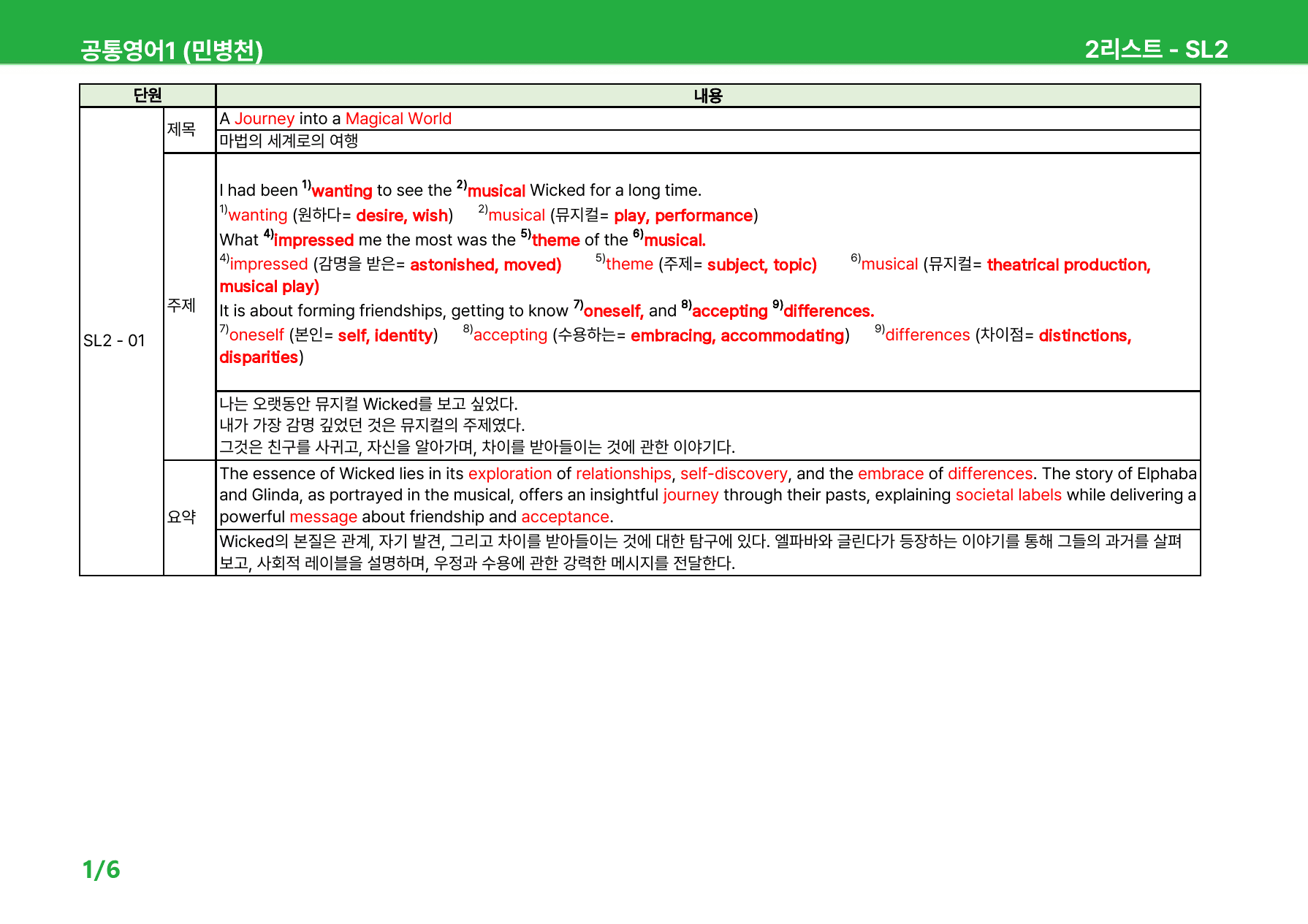This screenshot has height=924, width=1308.
Task: Click the header title 공통영어1 (민병천)
Action: (172, 50)
